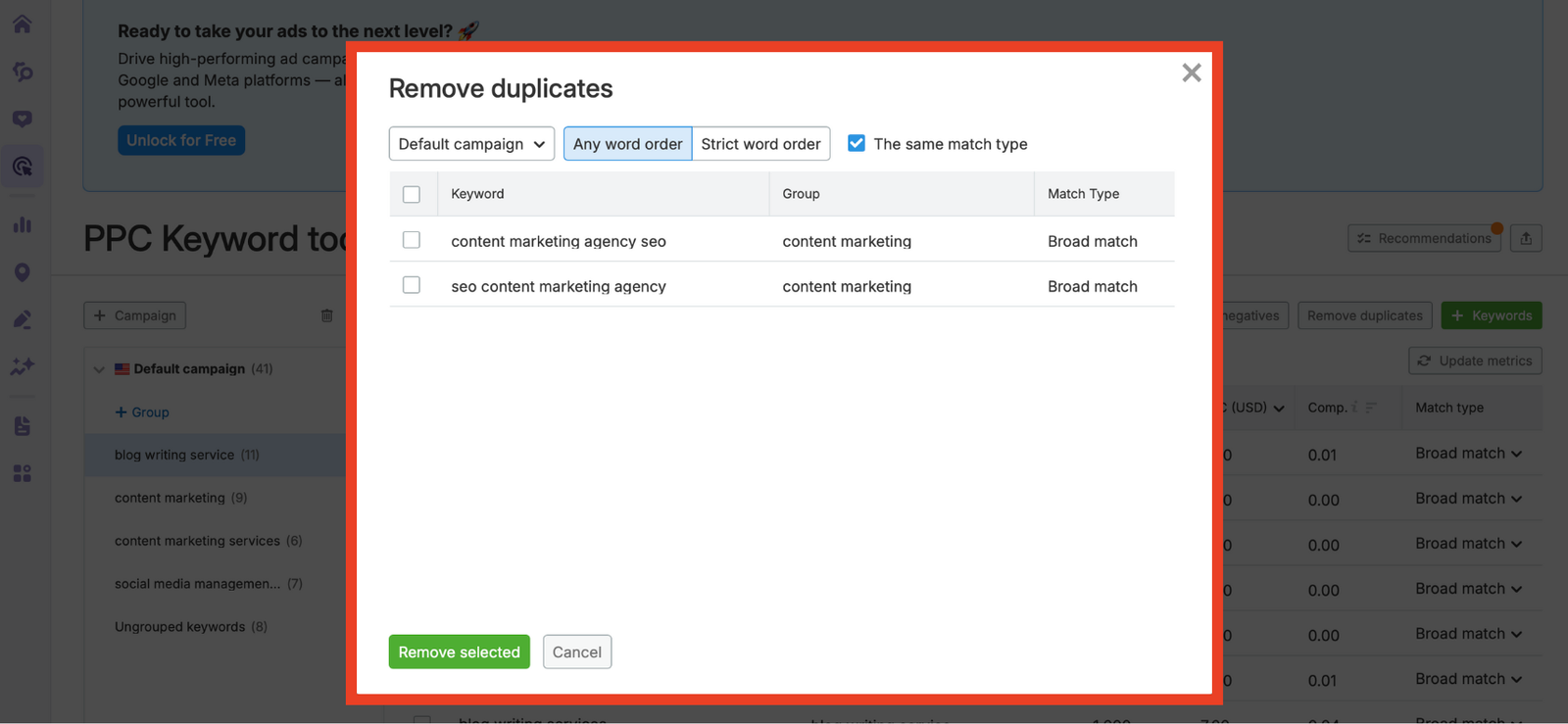This screenshot has width=1568, height=724.
Task: Open the Default campaign dropdown in dialog
Action: coord(471,144)
